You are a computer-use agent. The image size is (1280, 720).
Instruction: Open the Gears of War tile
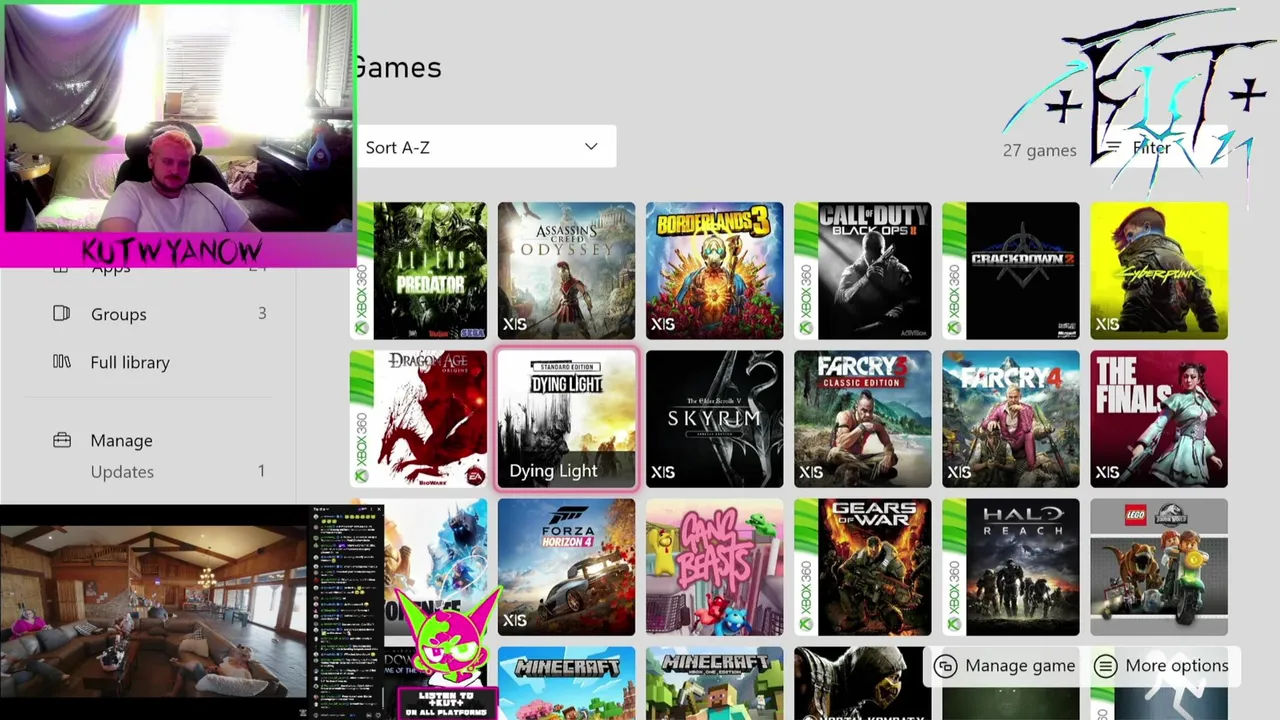coord(862,567)
